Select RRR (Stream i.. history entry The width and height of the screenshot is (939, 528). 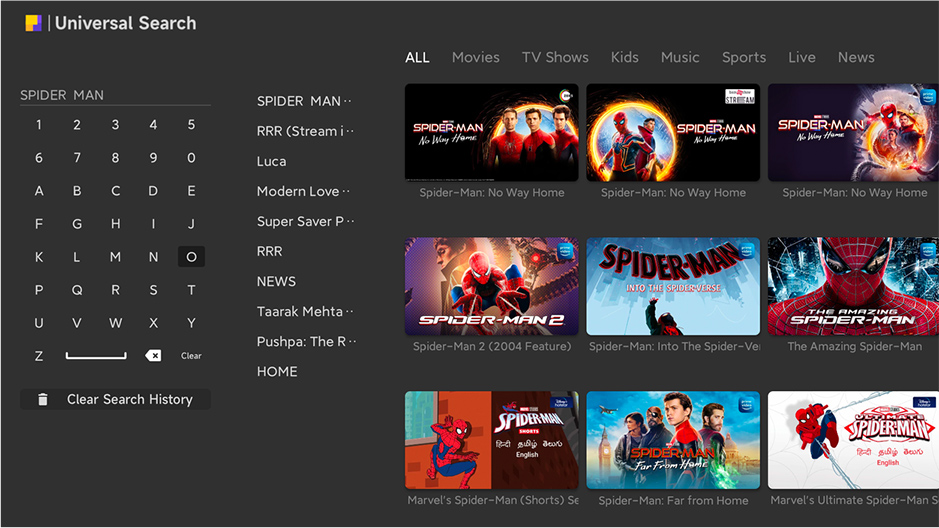[305, 131]
